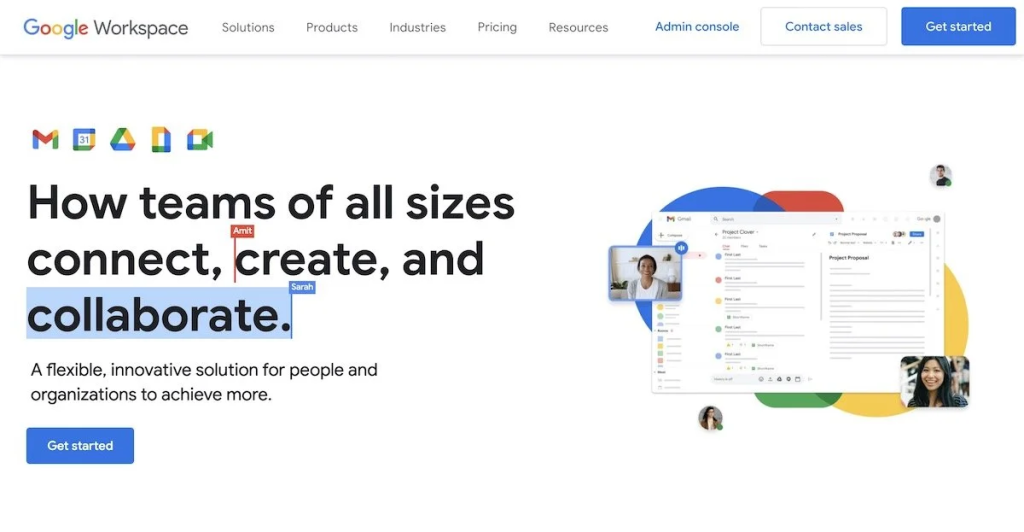
Task: Click Get started below the headline
Action: click(80, 446)
